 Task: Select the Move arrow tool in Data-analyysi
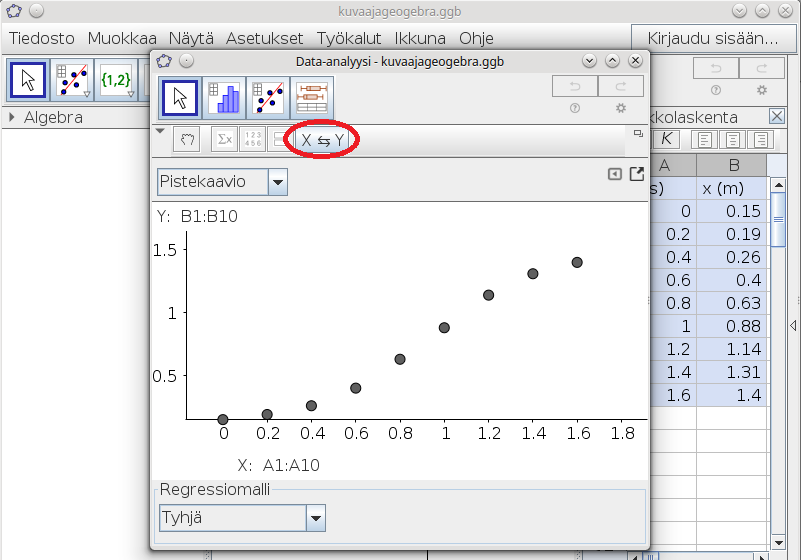tap(180, 98)
